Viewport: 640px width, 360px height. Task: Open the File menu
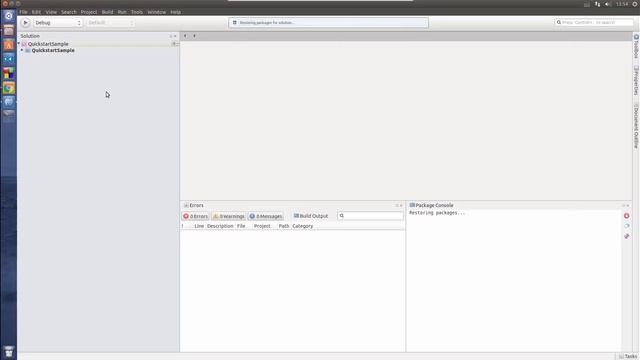pos(23,12)
